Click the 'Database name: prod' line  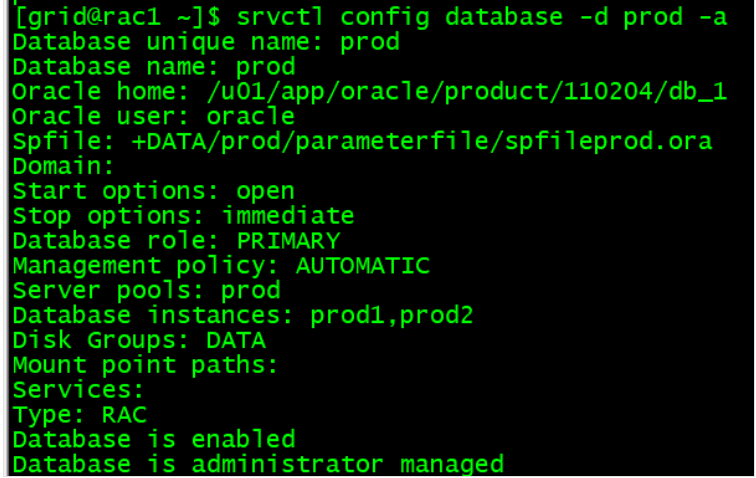tap(154, 67)
